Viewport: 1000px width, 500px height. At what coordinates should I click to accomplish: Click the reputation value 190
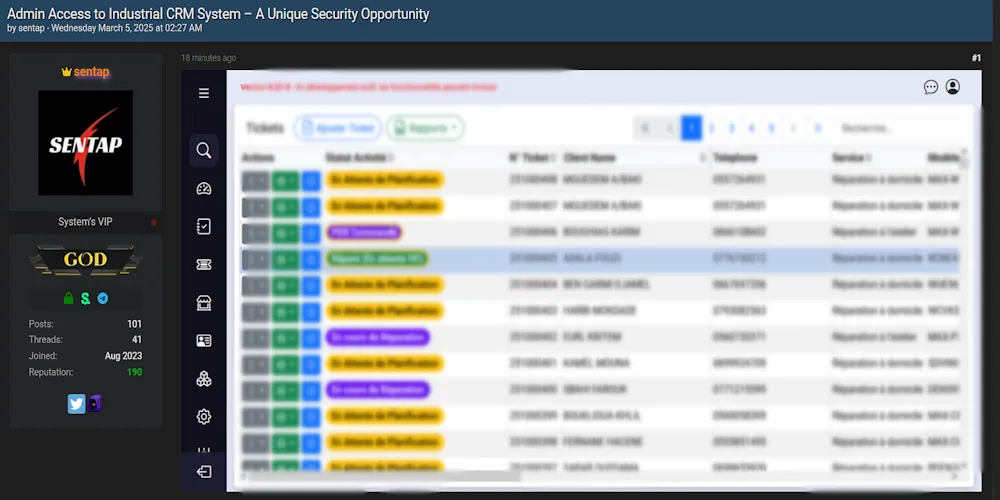135,372
